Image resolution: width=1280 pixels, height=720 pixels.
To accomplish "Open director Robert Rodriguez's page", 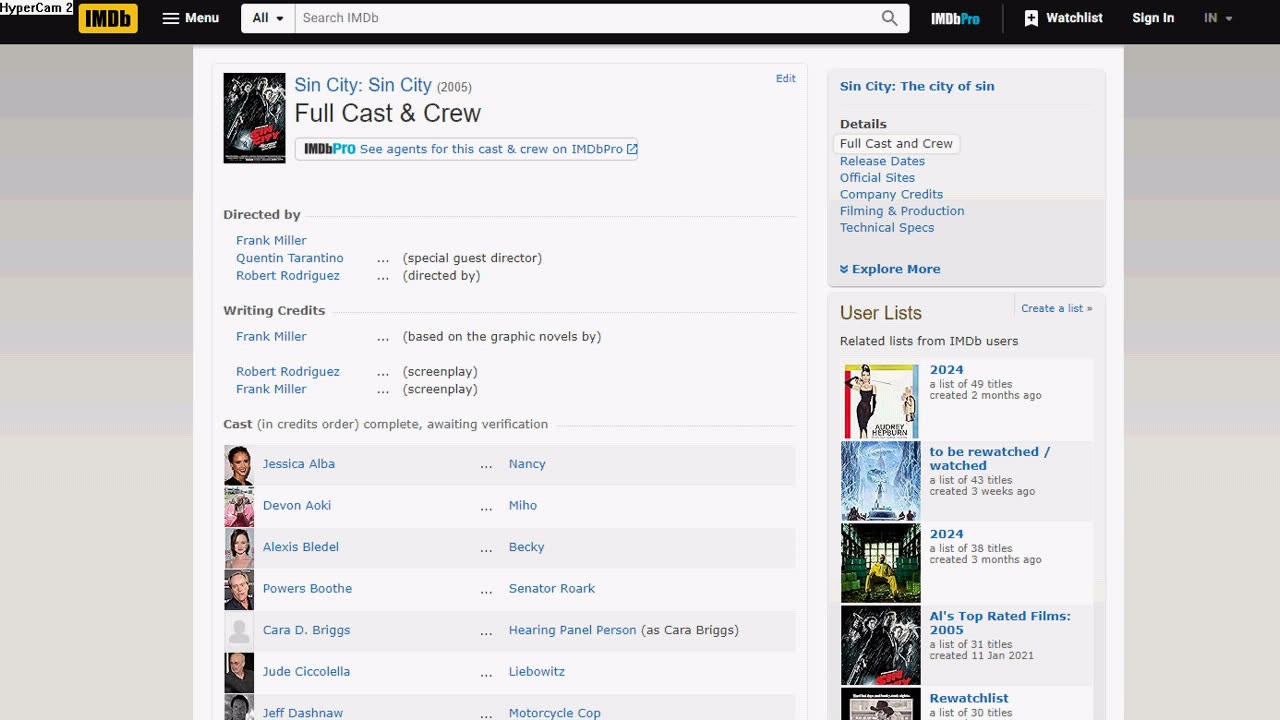I will coord(288,275).
